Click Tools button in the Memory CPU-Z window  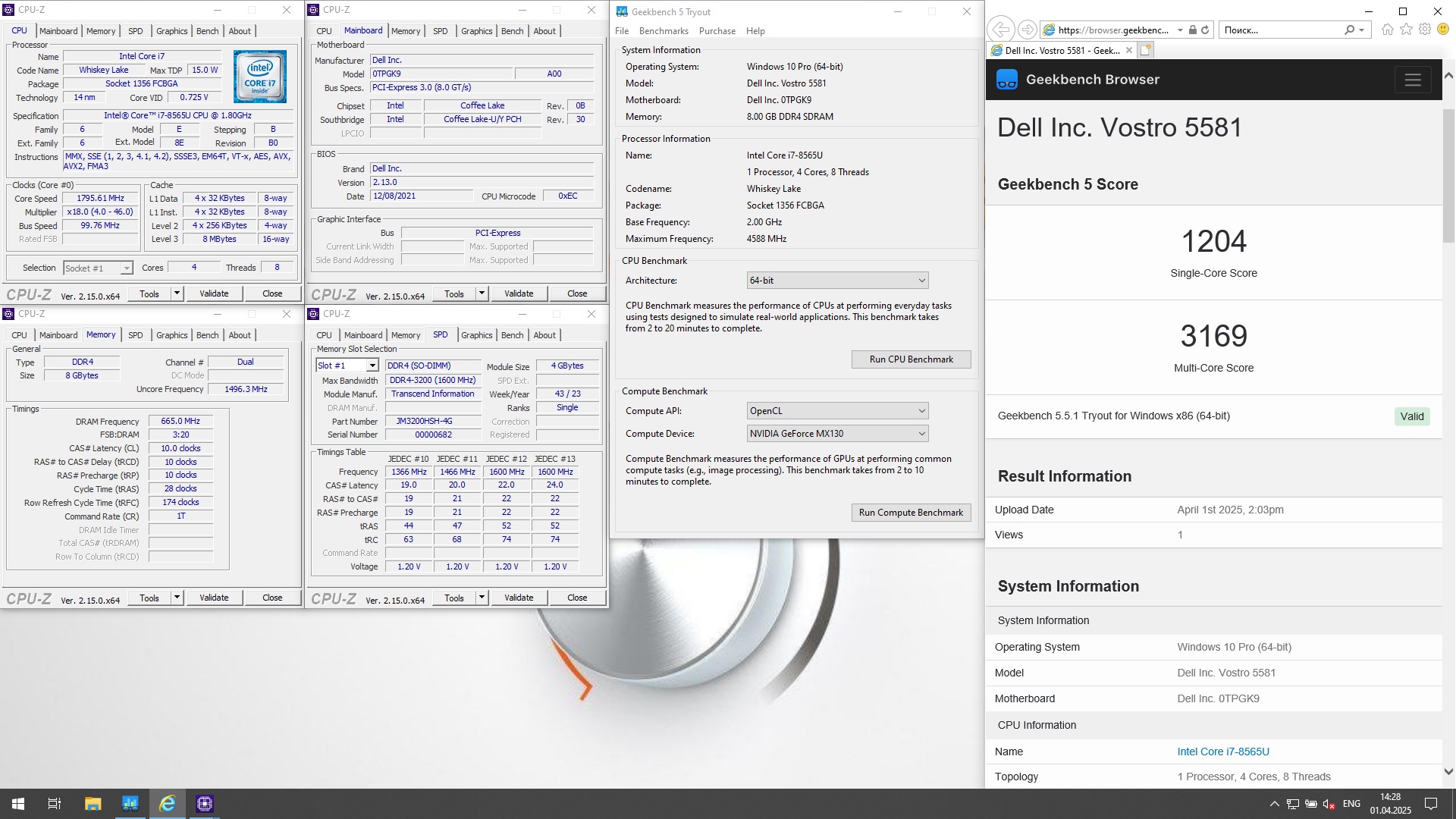coord(149,598)
